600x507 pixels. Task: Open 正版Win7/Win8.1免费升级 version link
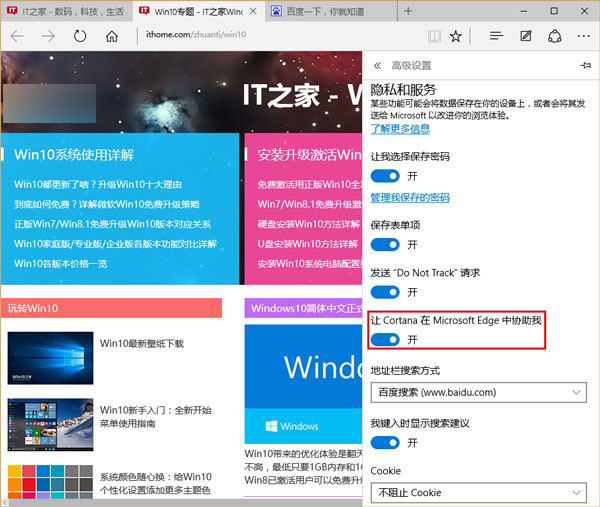[112, 224]
